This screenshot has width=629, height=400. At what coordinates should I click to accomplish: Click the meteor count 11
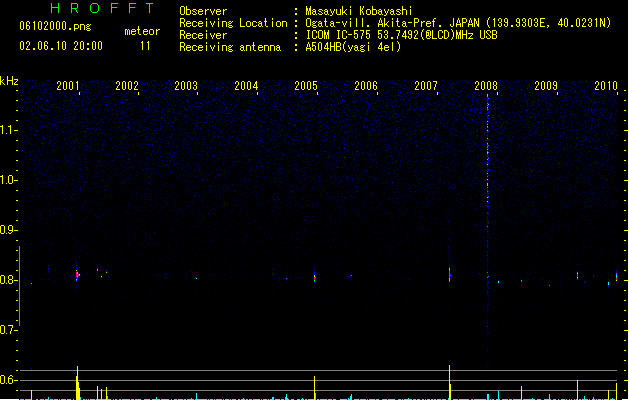[x=145, y=46]
